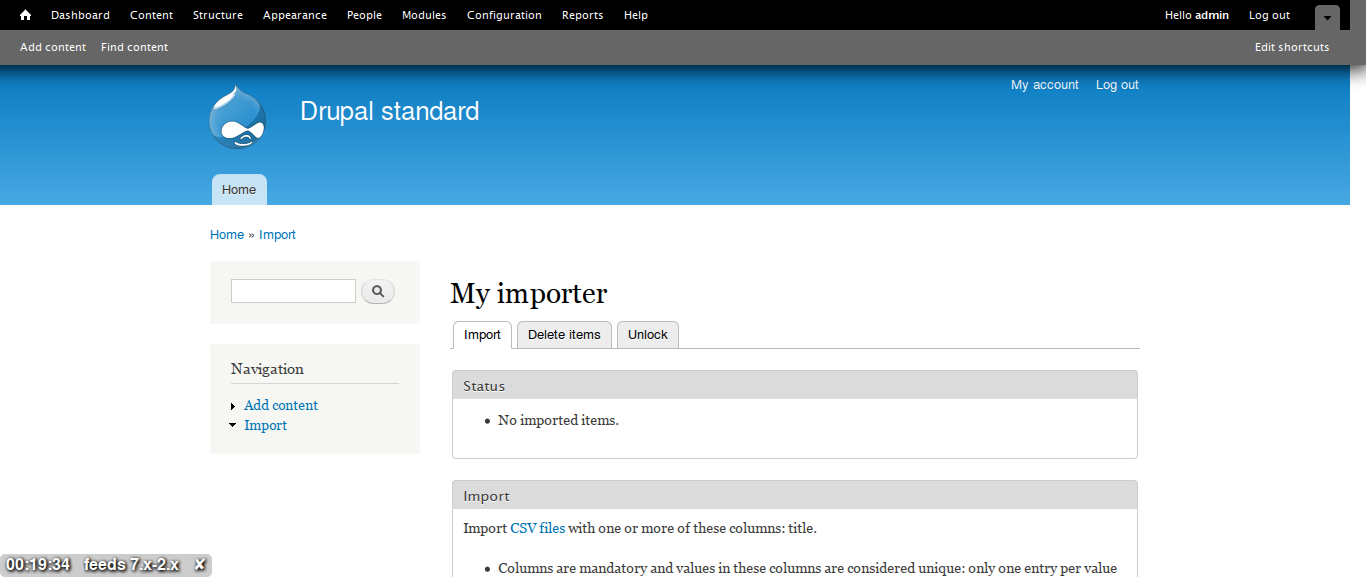Open the Dashboard admin menu

80,15
